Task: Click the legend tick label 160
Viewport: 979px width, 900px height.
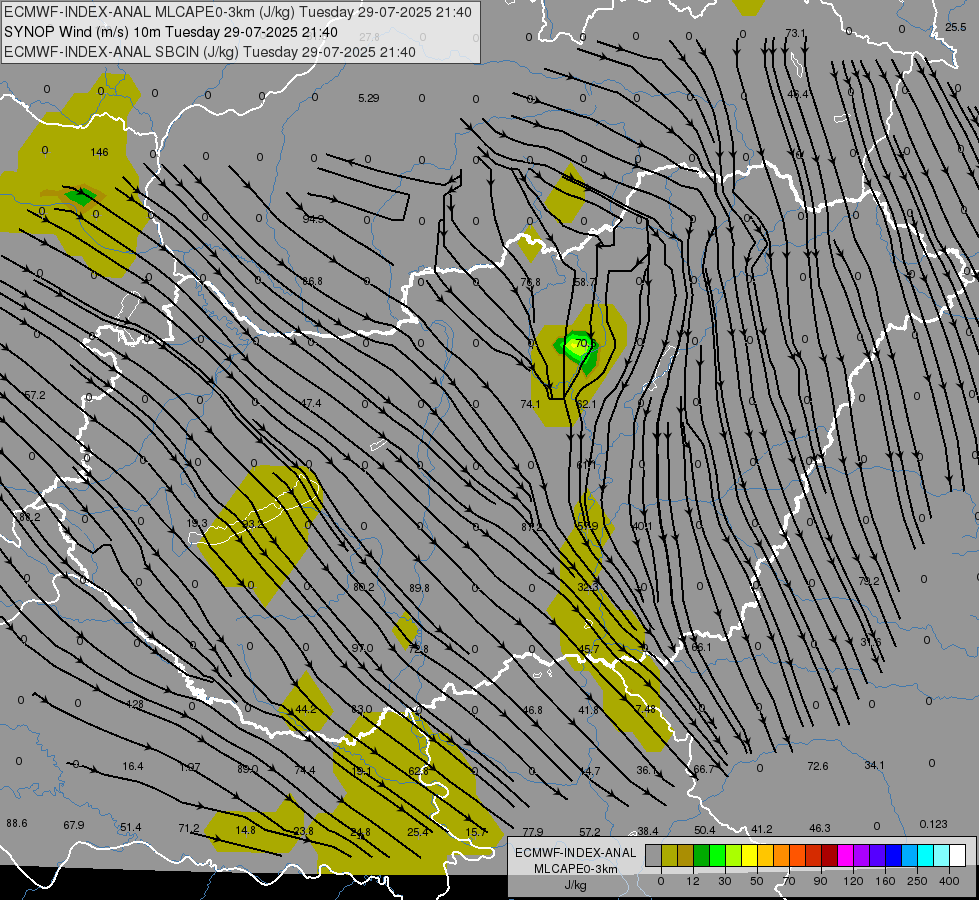Action: pyautogui.click(x=885, y=881)
